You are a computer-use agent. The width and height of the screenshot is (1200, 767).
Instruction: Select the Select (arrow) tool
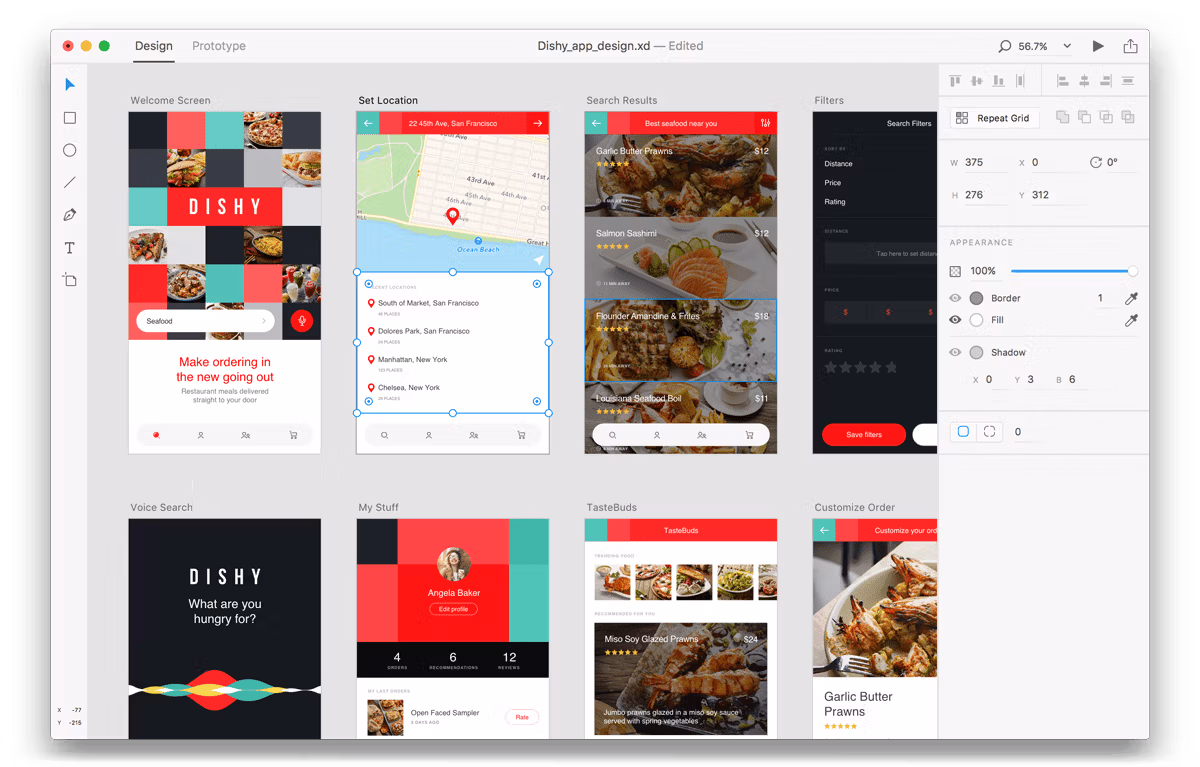click(70, 85)
